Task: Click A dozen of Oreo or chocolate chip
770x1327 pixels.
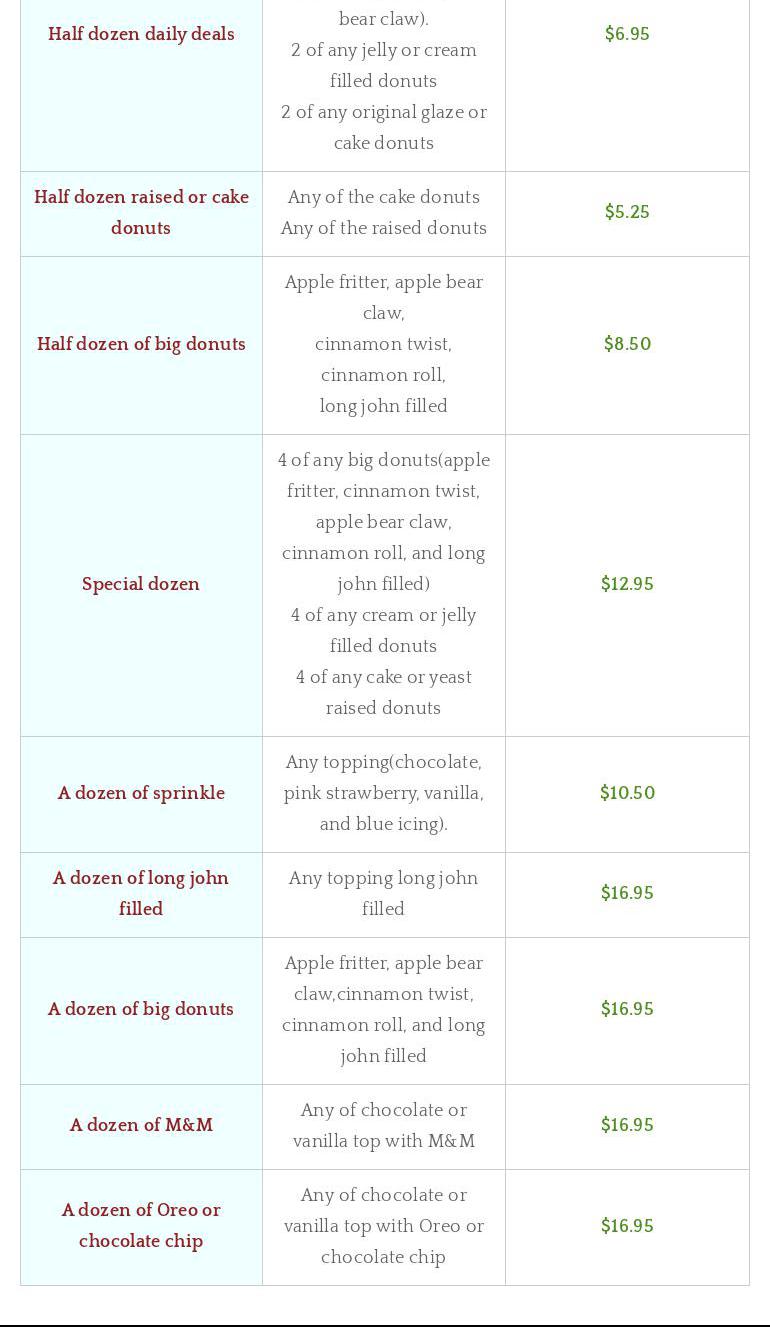Action: (141, 1225)
